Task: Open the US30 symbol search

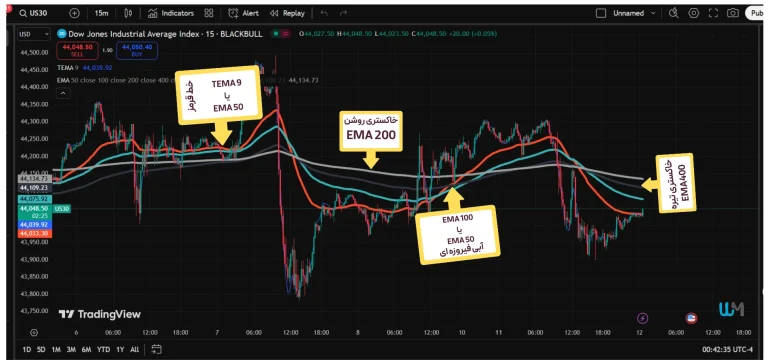Action: pyautogui.click(x=33, y=13)
